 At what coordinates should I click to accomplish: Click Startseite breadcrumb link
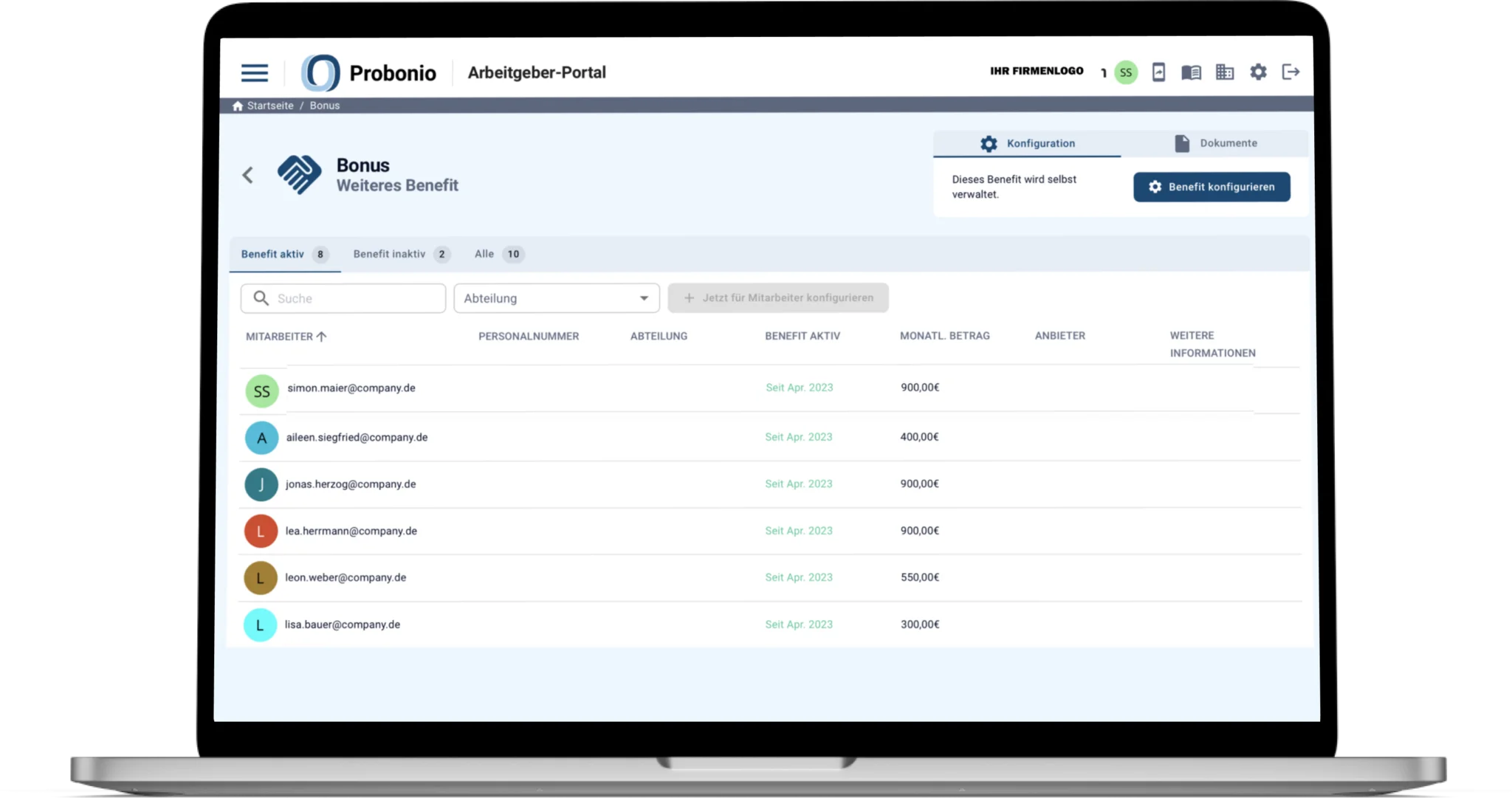tap(270, 106)
